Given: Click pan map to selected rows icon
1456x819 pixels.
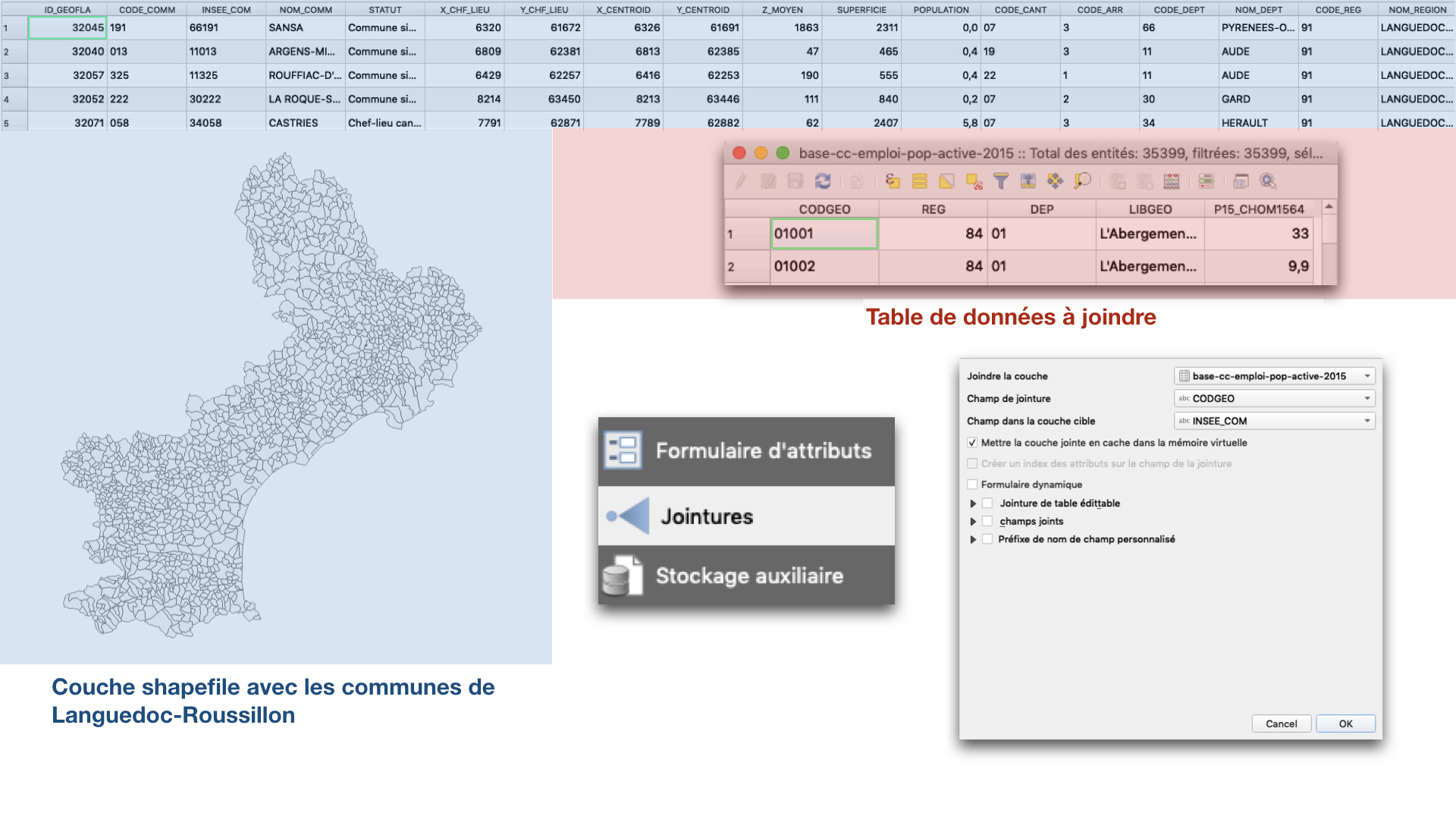Looking at the screenshot, I should click(1055, 181).
